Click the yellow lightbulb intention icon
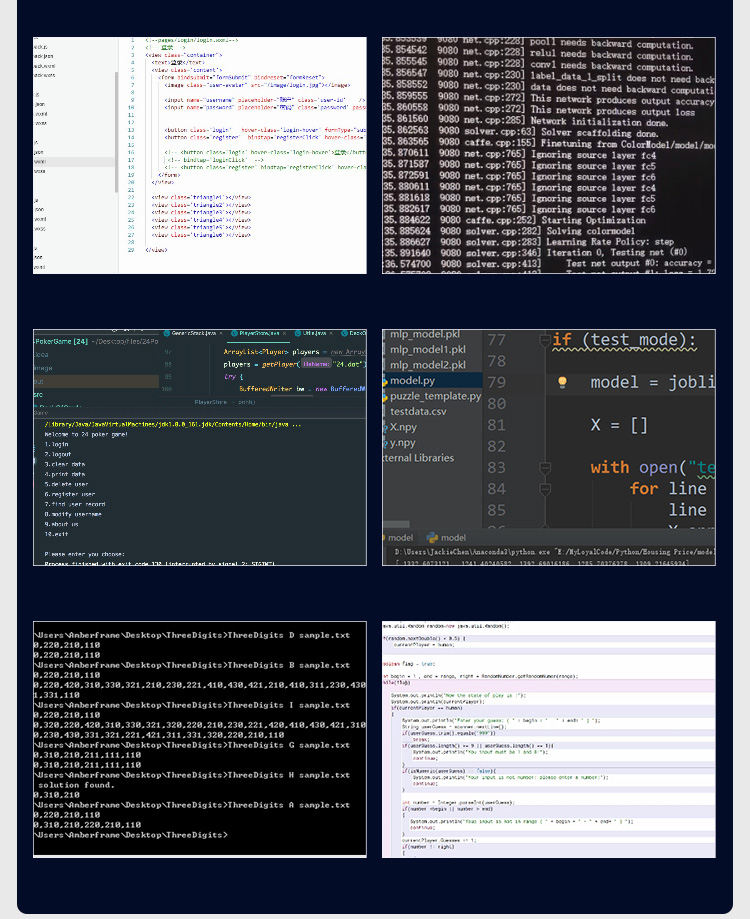The height and width of the screenshot is (919, 750). click(562, 382)
